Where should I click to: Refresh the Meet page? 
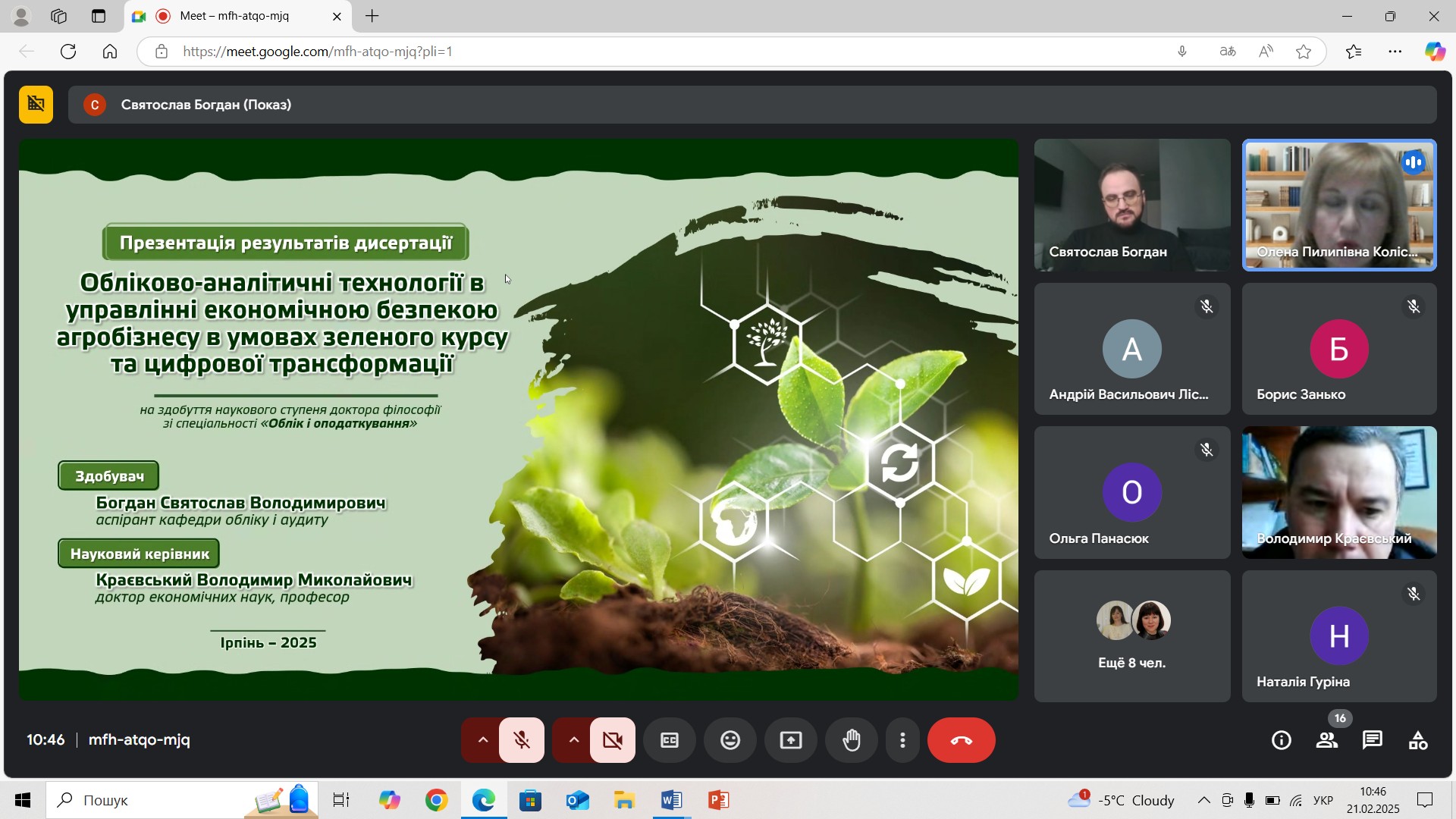tap(68, 52)
